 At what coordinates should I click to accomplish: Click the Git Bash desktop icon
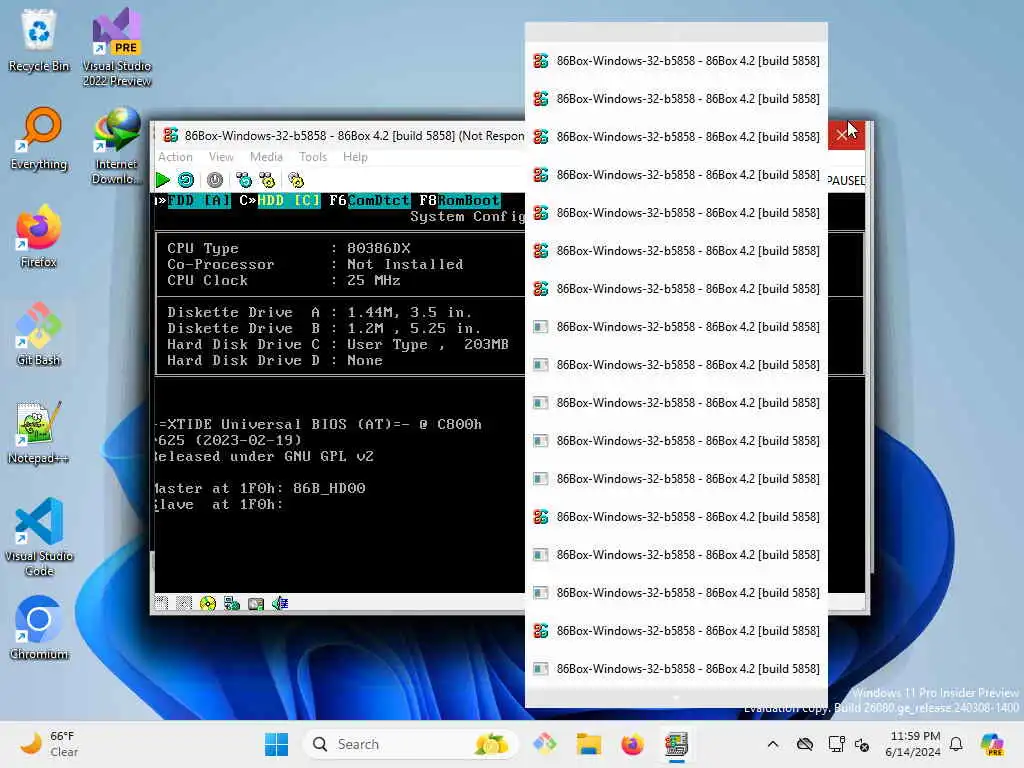tap(39, 335)
